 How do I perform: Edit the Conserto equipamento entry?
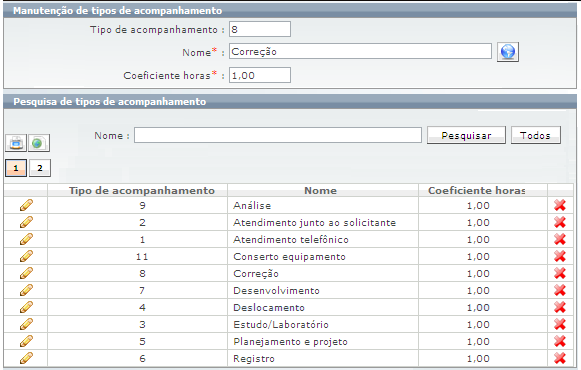click(x=26, y=256)
